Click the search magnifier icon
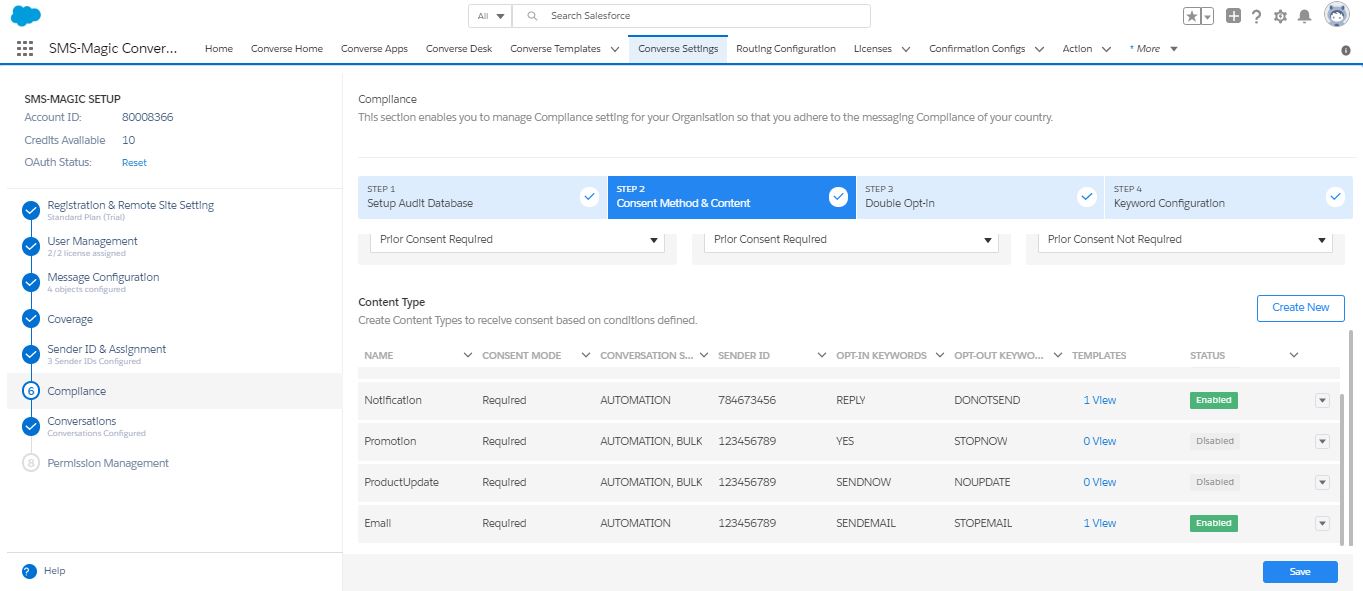 tap(532, 16)
